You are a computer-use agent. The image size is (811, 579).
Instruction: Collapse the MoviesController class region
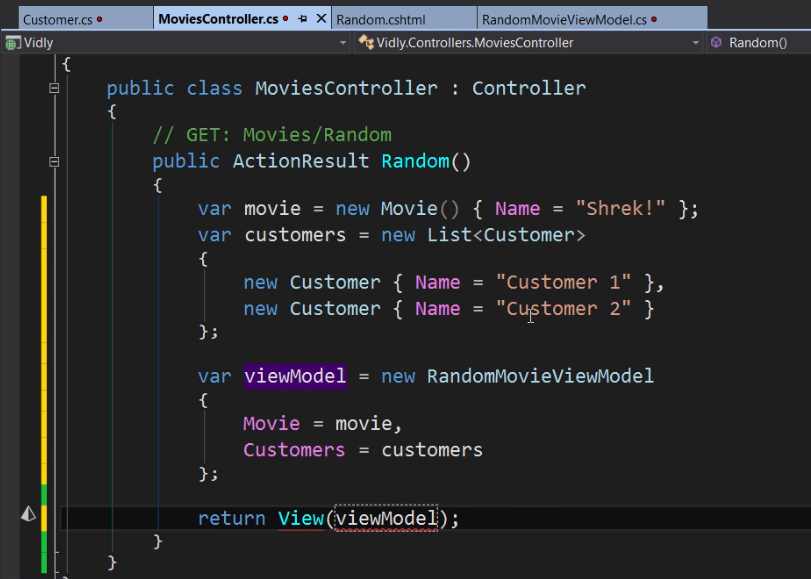point(54,88)
